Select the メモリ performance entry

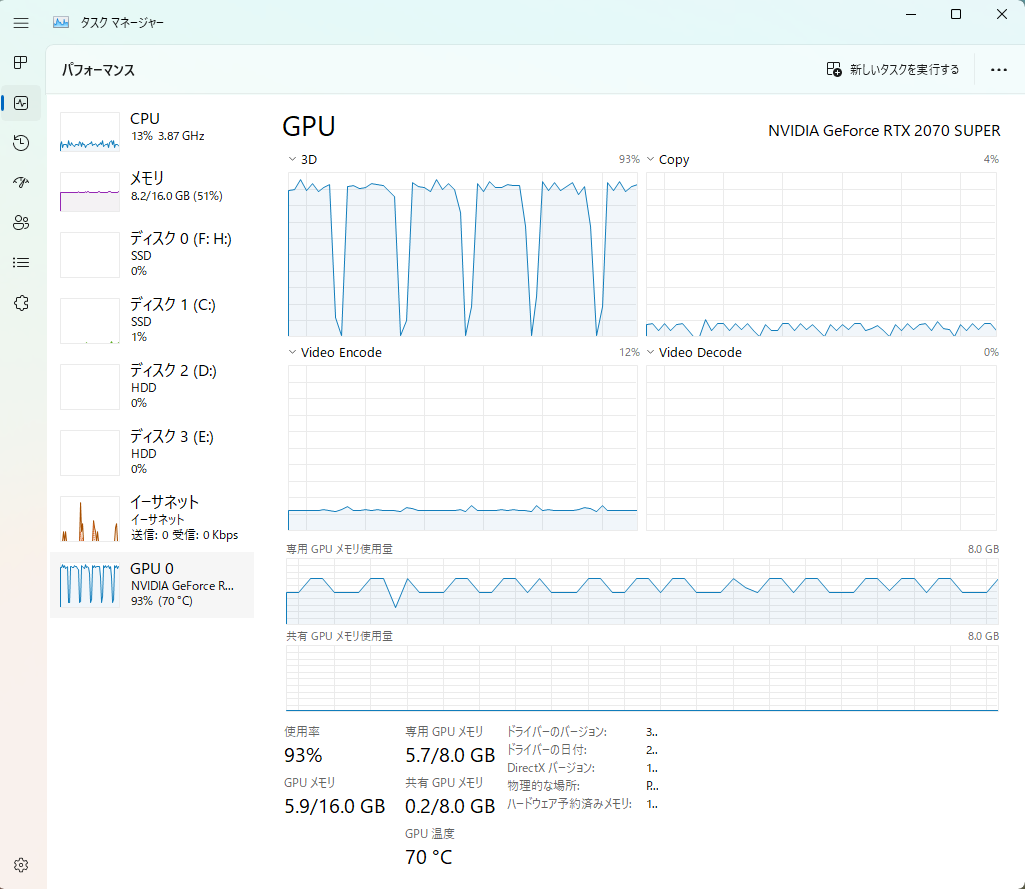tap(152, 191)
